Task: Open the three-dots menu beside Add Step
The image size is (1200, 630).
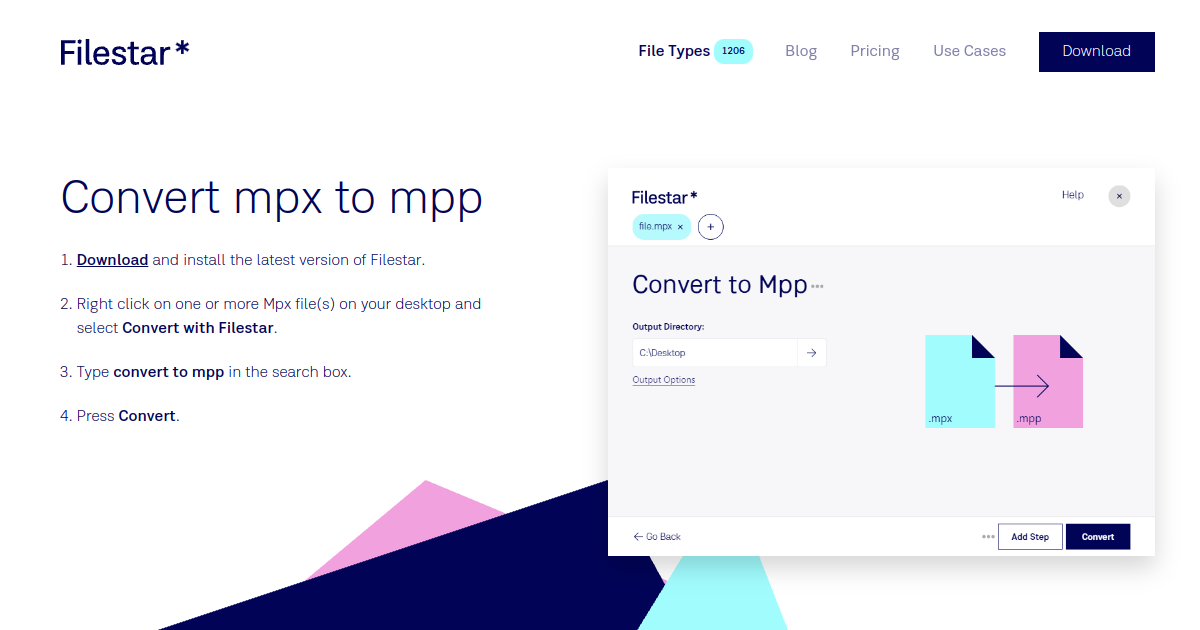Action: point(988,537)
